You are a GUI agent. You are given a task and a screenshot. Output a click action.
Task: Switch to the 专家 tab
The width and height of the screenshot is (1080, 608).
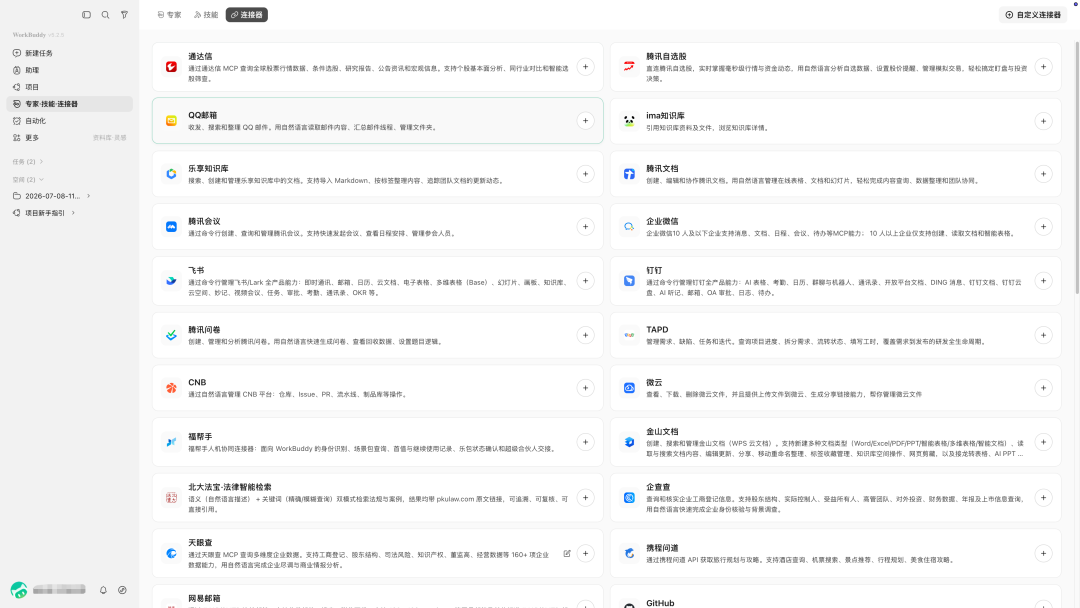tap(169, 14)
